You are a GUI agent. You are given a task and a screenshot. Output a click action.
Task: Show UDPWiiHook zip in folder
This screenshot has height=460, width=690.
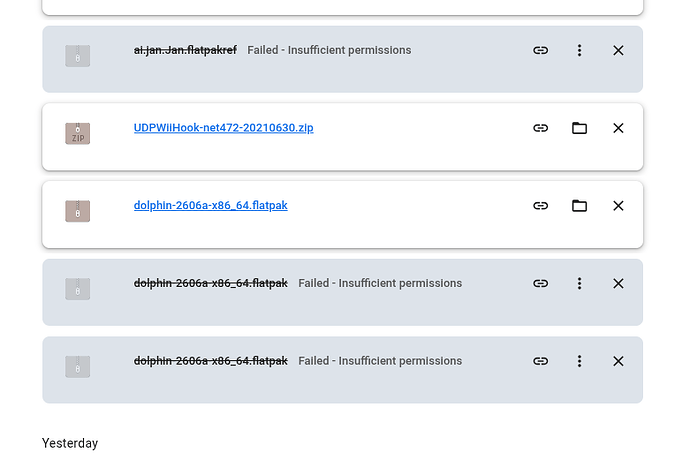click(579, 128)
